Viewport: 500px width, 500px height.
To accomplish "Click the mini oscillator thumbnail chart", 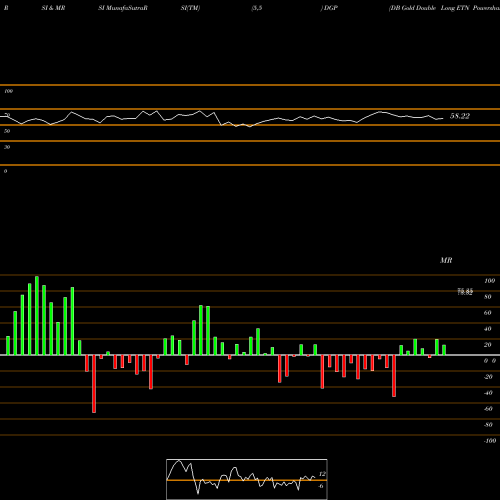I will (247, 479).
